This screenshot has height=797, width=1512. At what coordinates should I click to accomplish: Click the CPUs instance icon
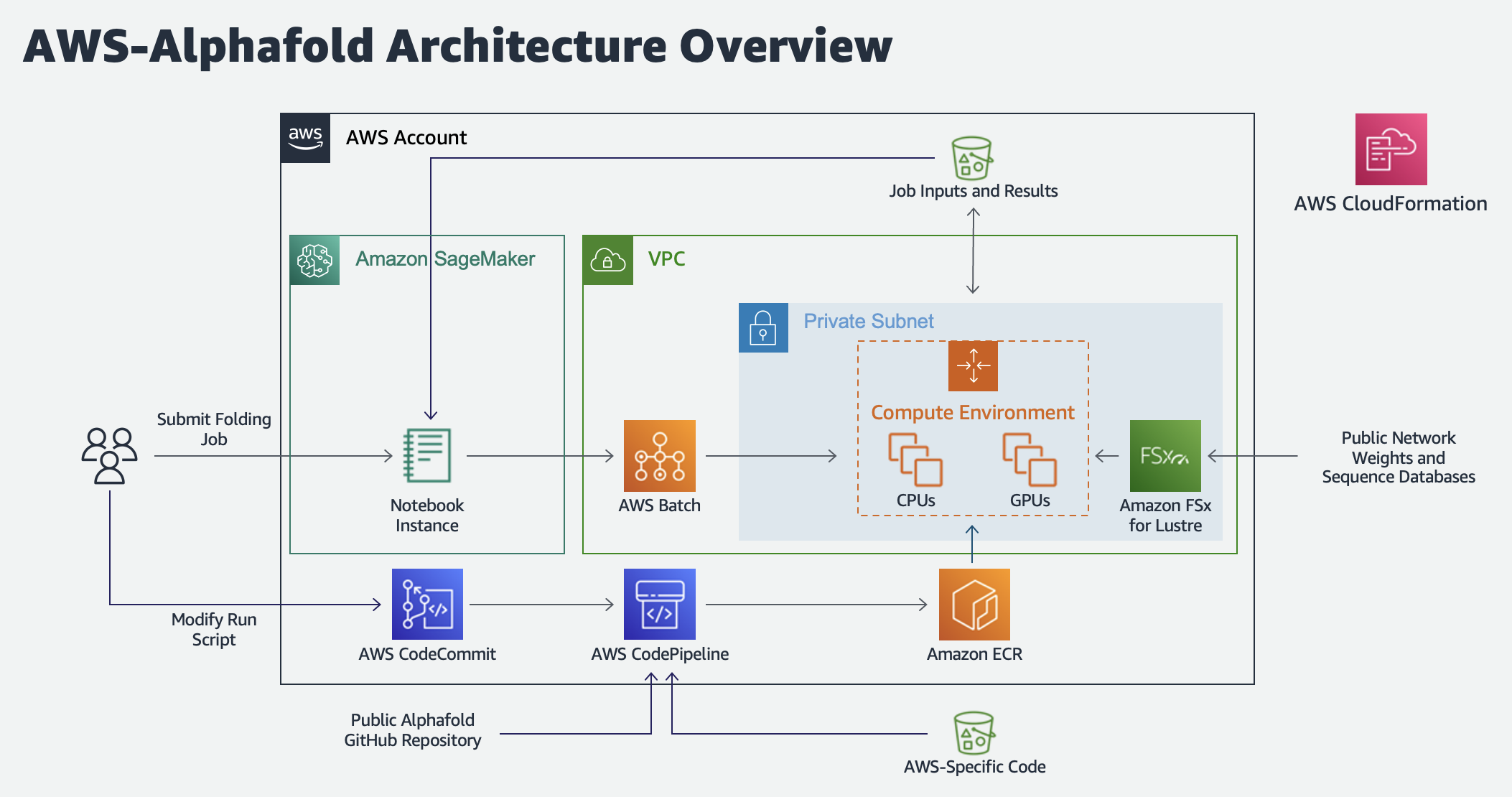coord(915,460)
